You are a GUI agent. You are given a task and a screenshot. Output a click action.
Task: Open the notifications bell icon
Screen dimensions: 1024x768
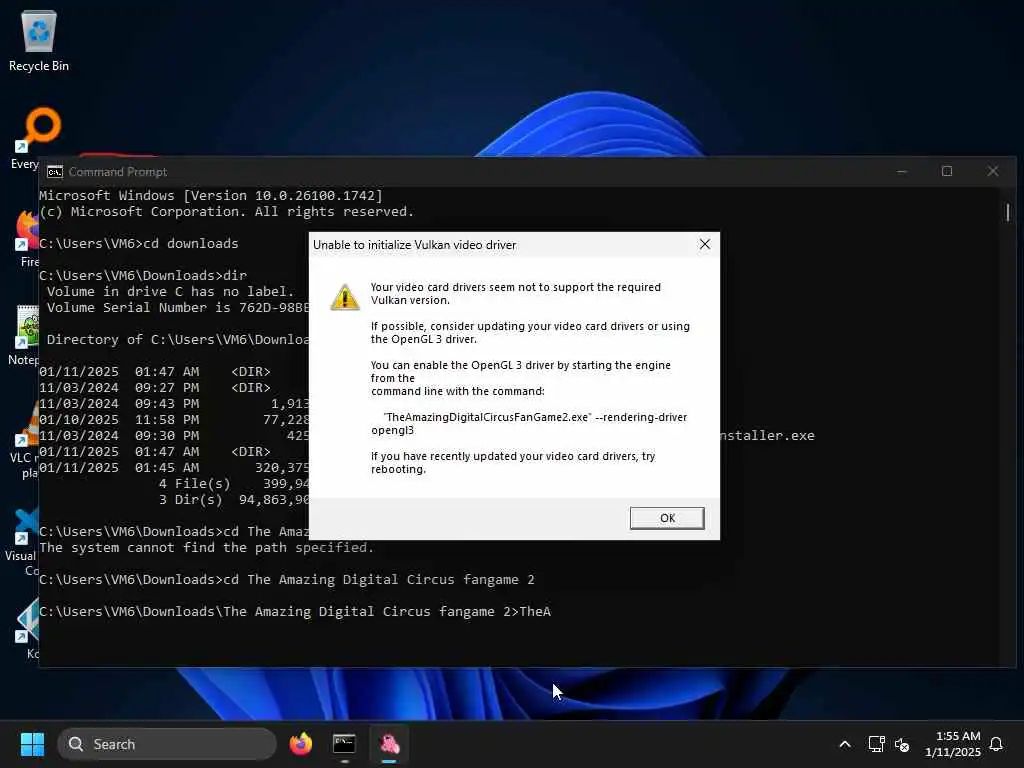tap(996, 744)
